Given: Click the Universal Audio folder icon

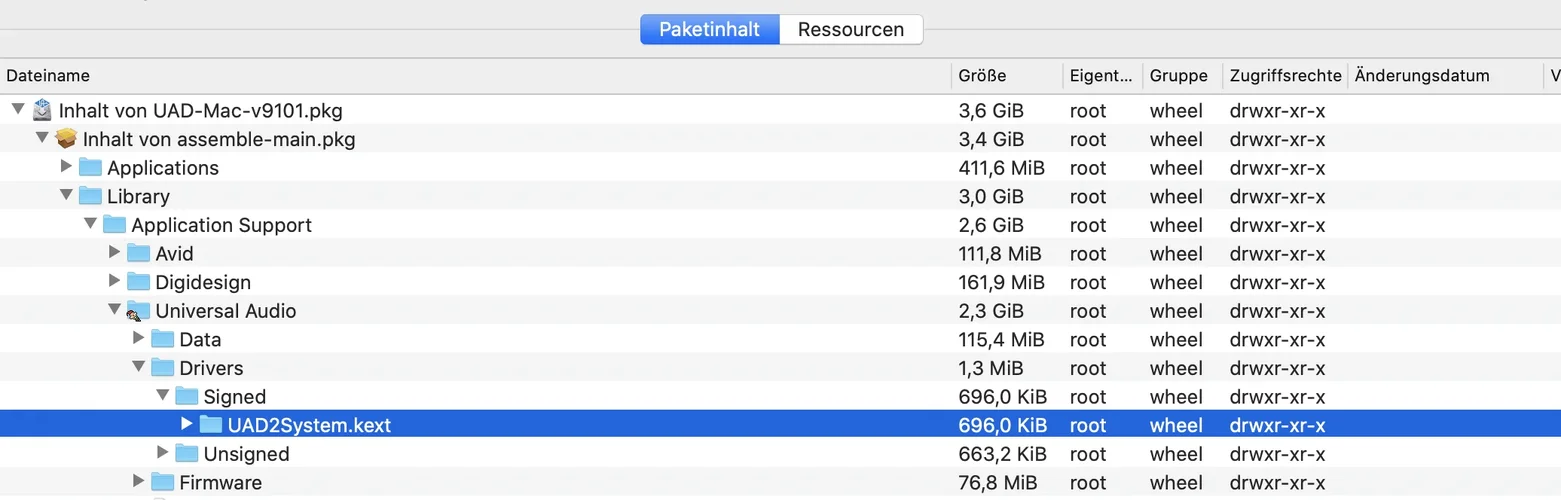Looking at the screenshot, I should (x=139, y=311).
